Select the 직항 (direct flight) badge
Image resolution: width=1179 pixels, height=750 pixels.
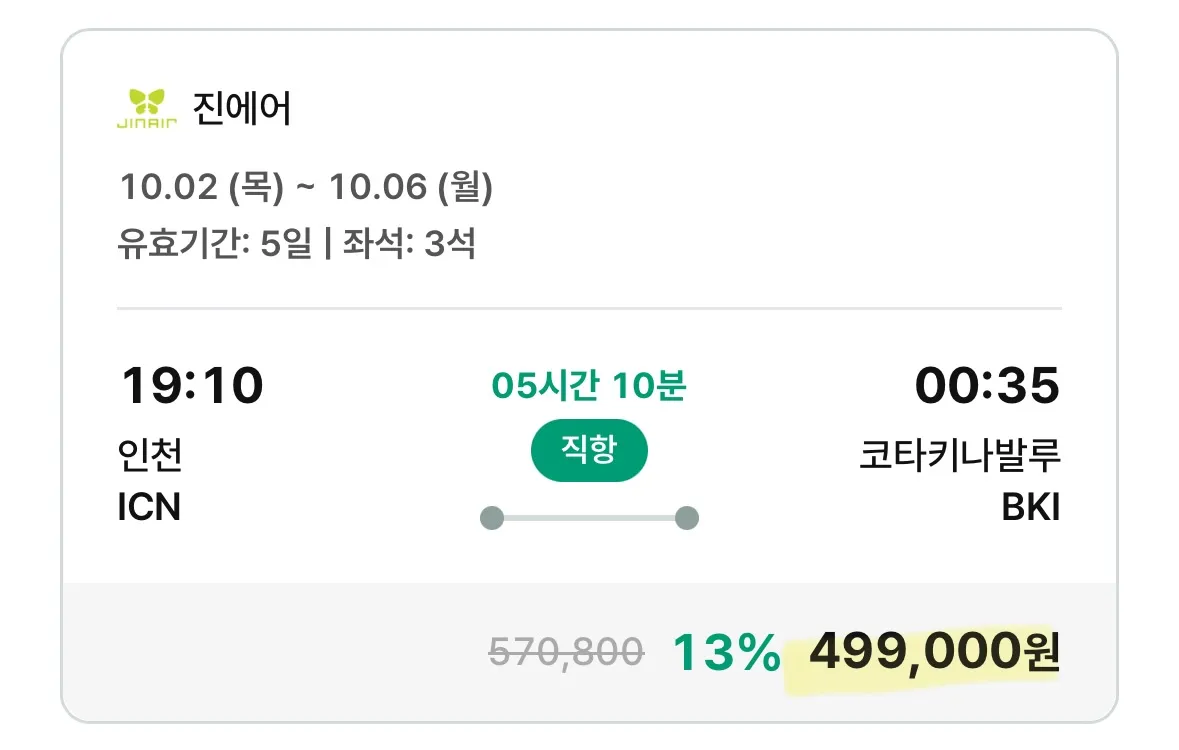coord(589,451)
